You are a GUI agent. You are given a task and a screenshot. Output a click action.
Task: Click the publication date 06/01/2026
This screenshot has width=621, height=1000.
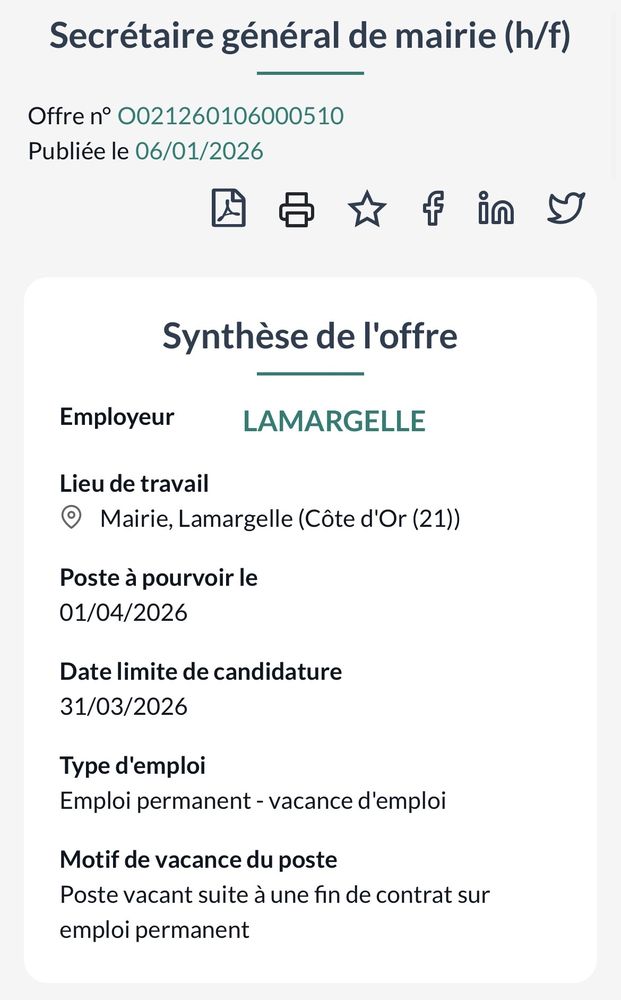[x=199, y=151]
